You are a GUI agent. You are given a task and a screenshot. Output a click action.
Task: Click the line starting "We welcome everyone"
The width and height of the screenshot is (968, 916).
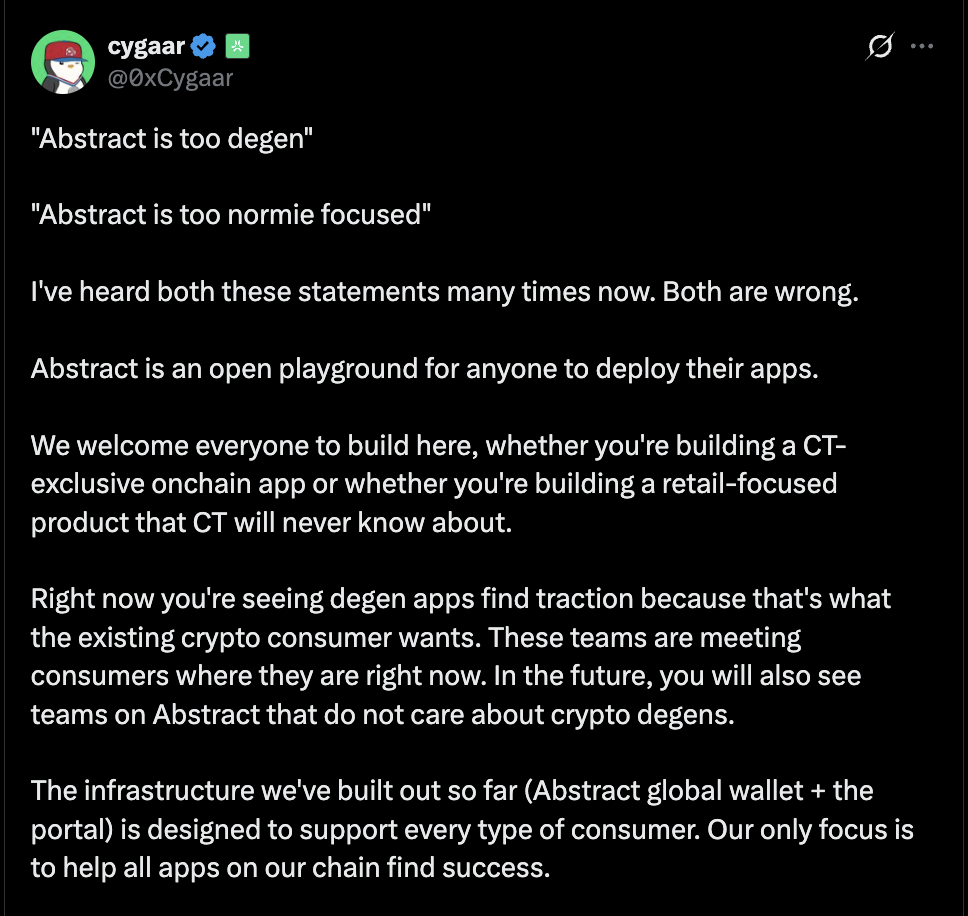point(438,446)
